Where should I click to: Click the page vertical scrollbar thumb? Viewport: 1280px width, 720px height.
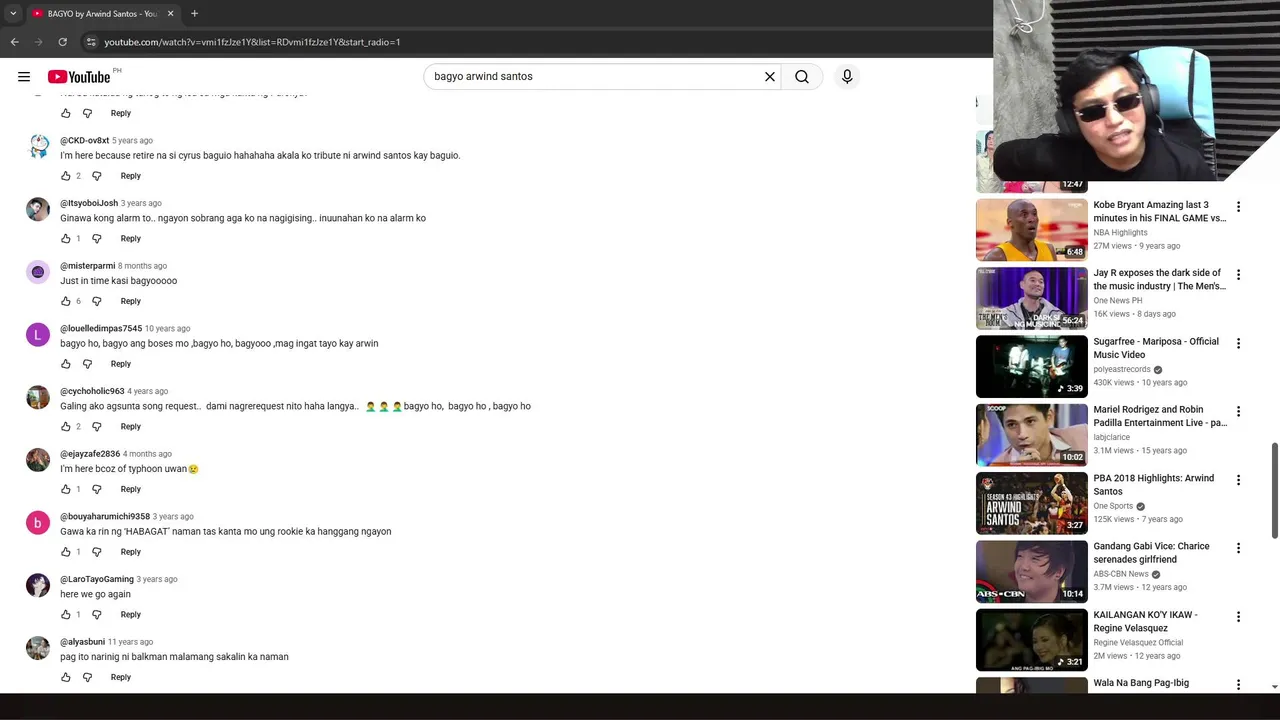pyautogui.click(x=1274, y=492)
